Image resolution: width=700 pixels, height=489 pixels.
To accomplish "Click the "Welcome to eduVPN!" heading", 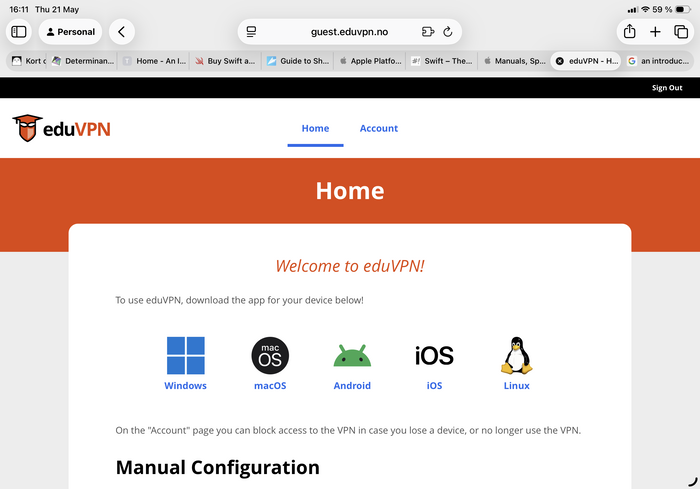I will pos(350,266).
